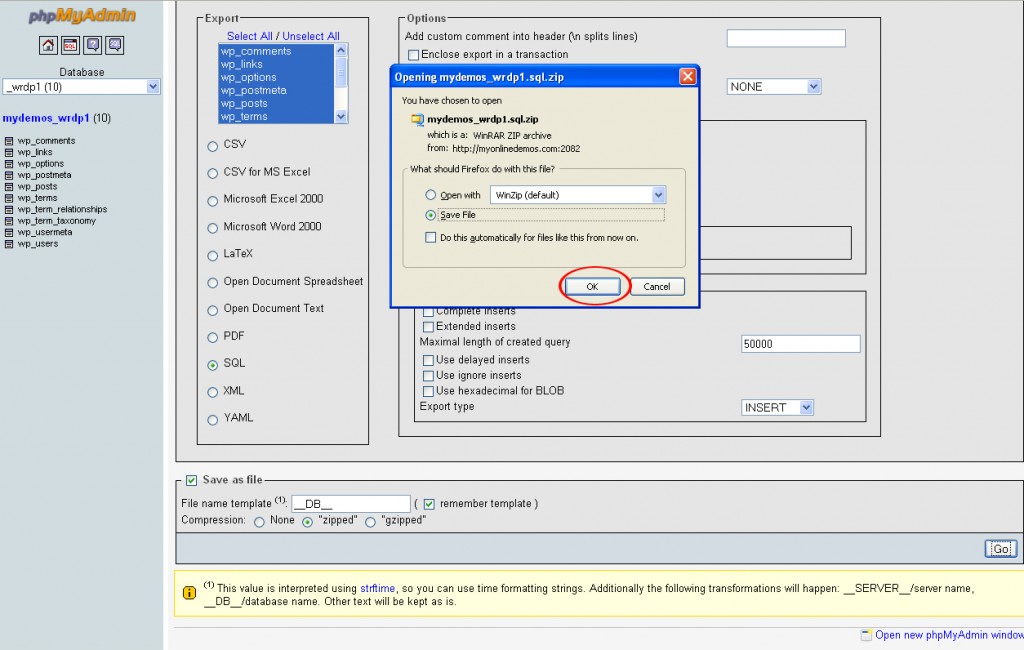The image size is (1024, 650).
Task: Click the Unselect All link
Action: point(311,36)
